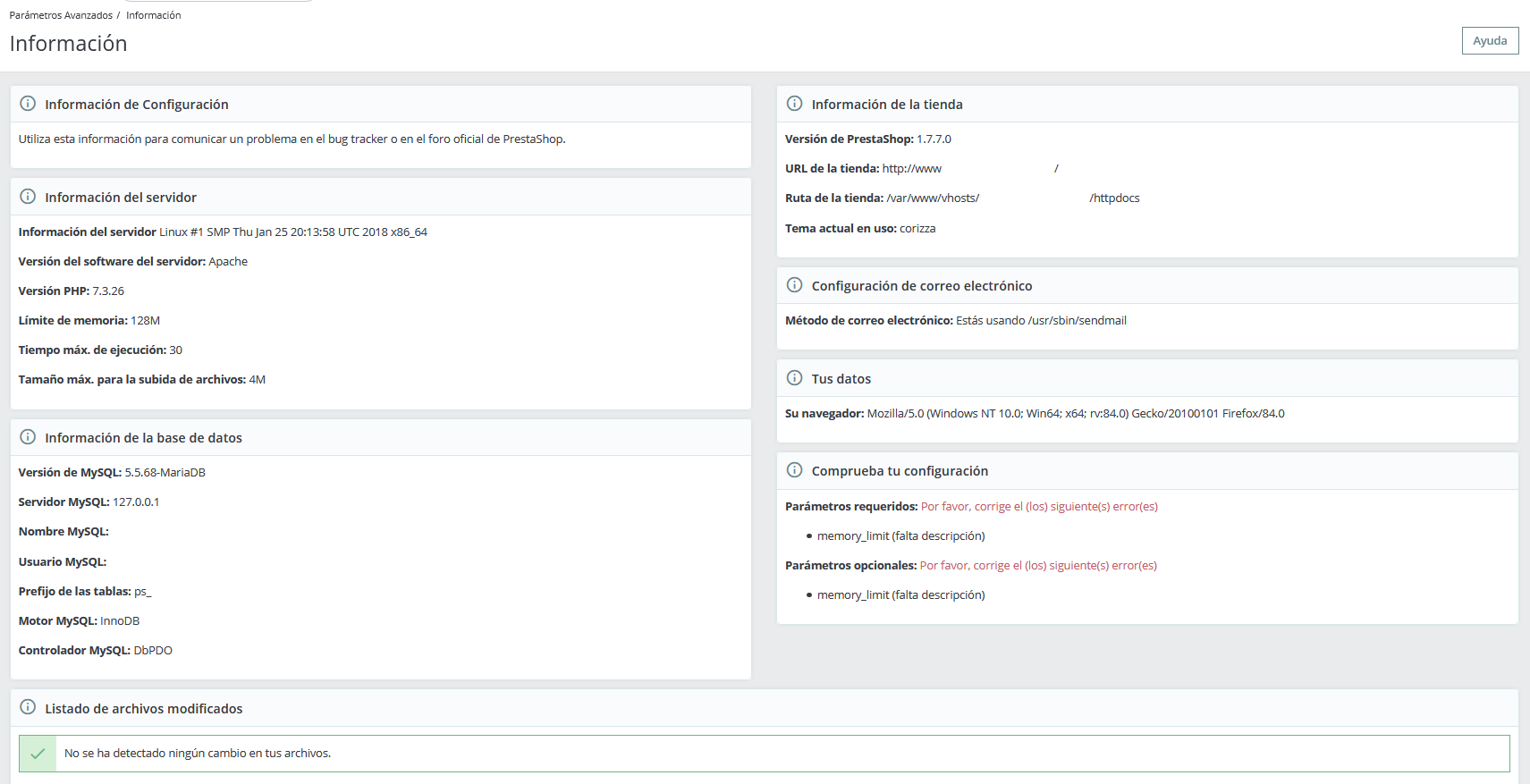
Task: Open the Ayuda help button
Action: 1490,41
